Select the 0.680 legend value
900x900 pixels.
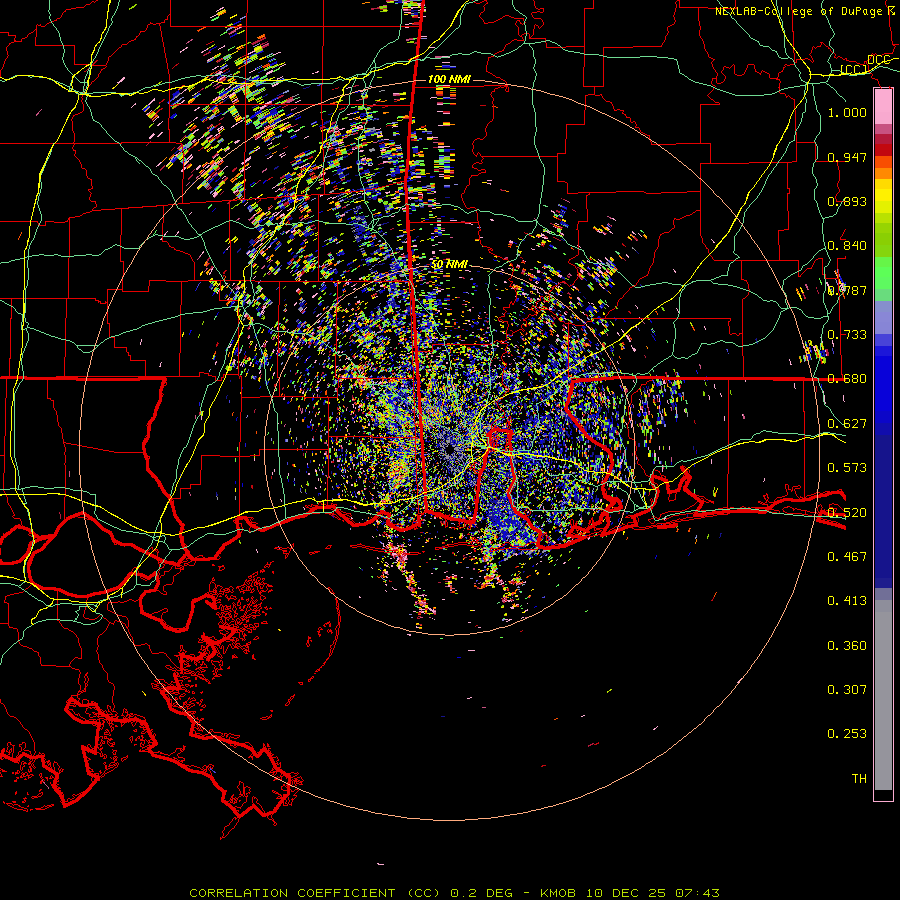847,379
